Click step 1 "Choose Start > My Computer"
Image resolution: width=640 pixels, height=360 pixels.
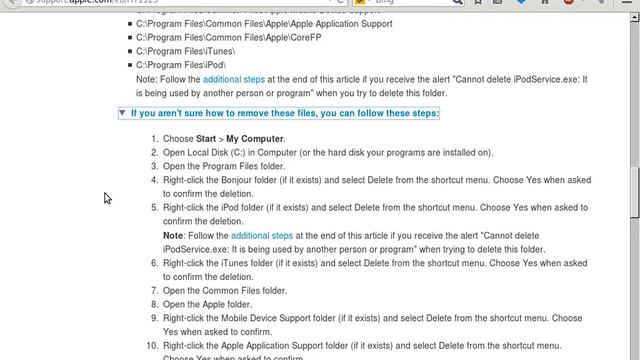pos(224,139)
